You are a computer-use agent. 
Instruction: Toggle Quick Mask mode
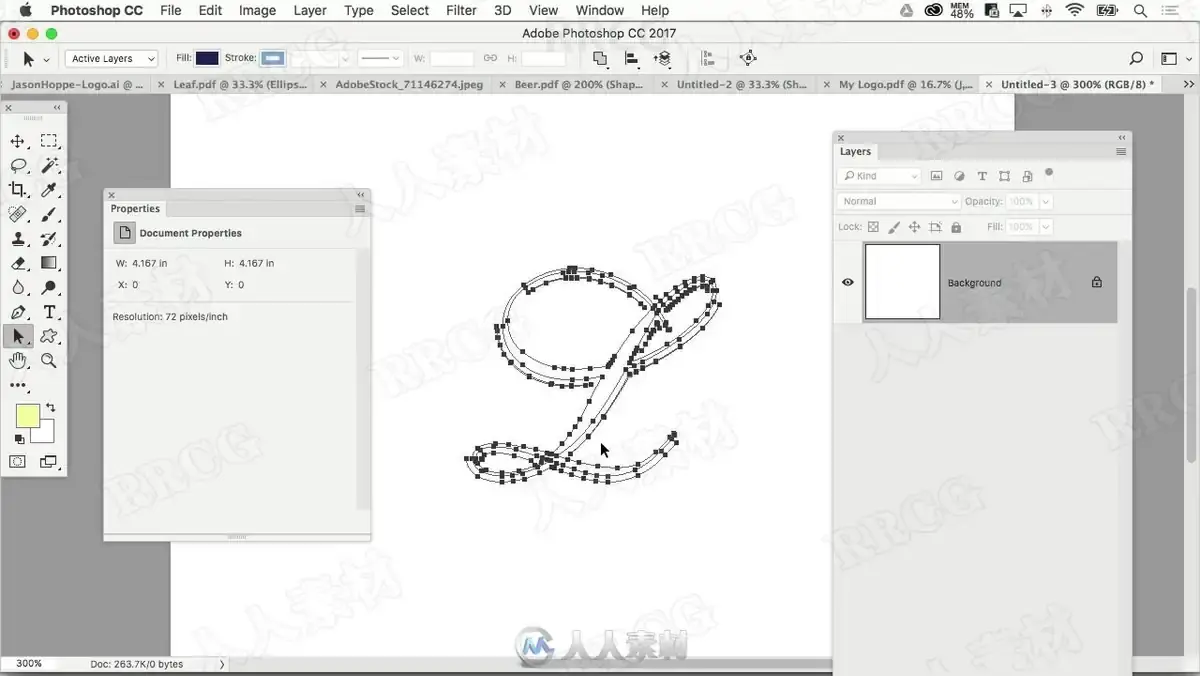(18, 462)
